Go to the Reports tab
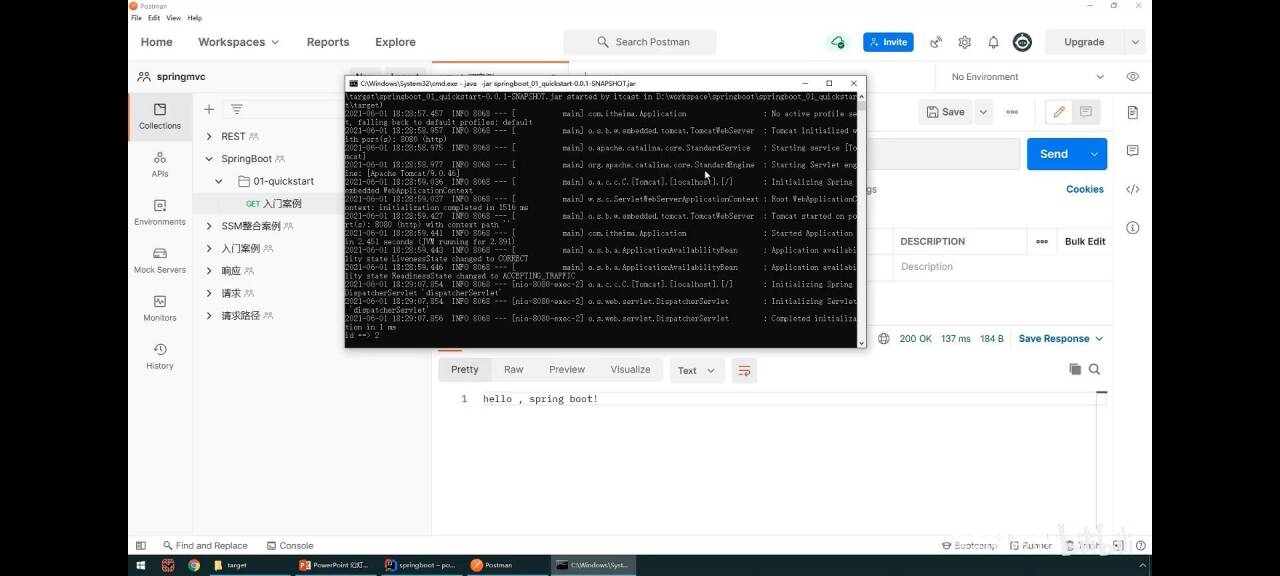Image resolution: width=1280 pixels, height=576 pixels. (328, 42)
